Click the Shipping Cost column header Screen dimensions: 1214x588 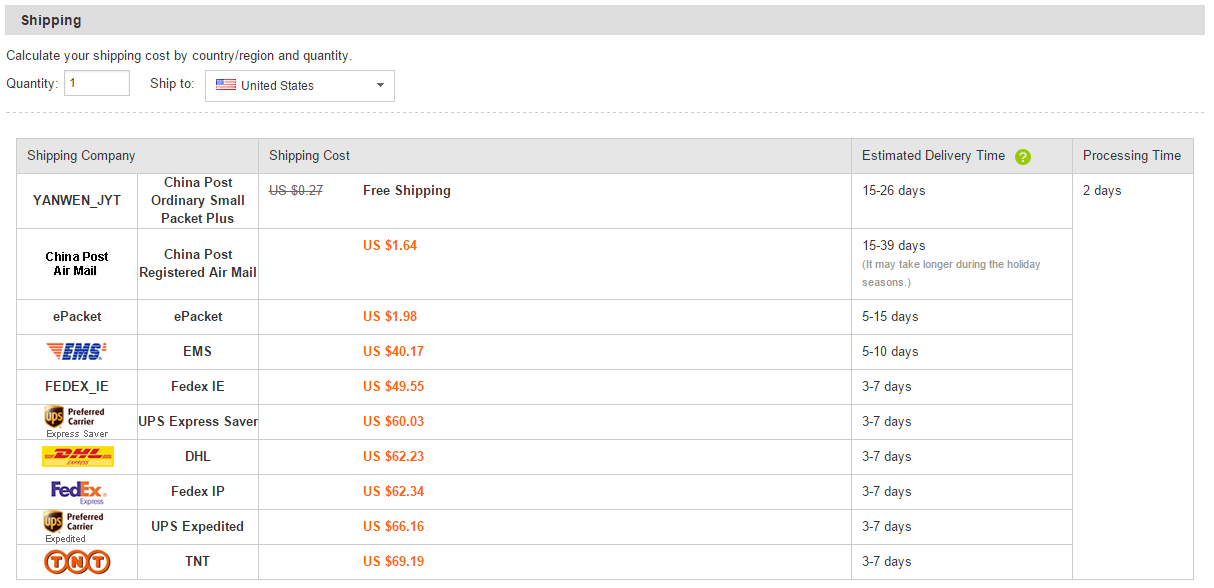pyautogui.click(x=310, y=156)
